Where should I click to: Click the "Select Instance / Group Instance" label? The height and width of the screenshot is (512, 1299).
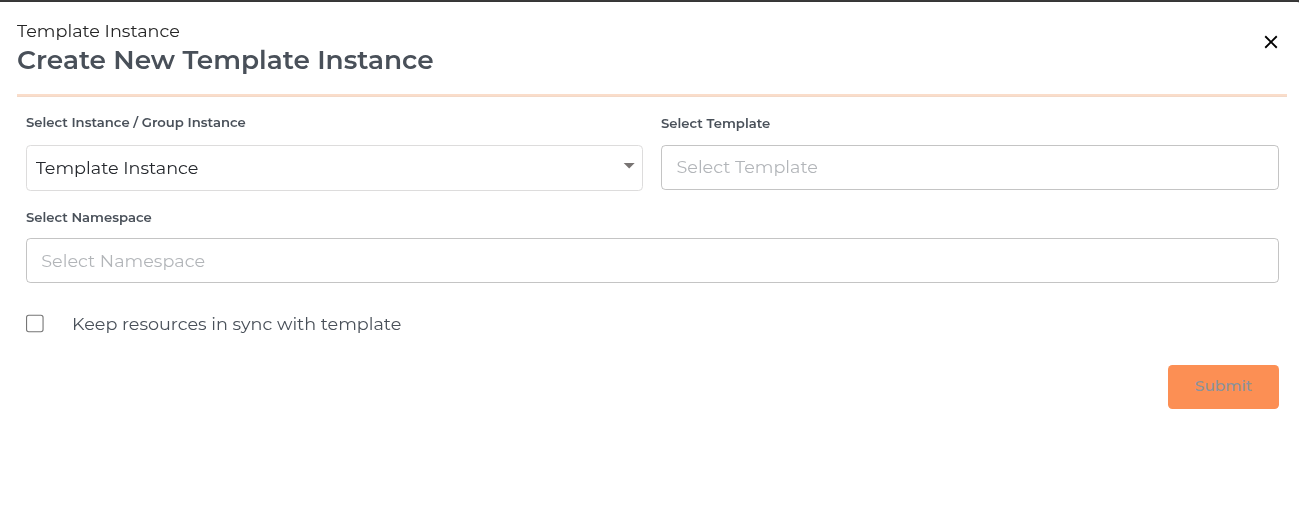coord(136,123)
